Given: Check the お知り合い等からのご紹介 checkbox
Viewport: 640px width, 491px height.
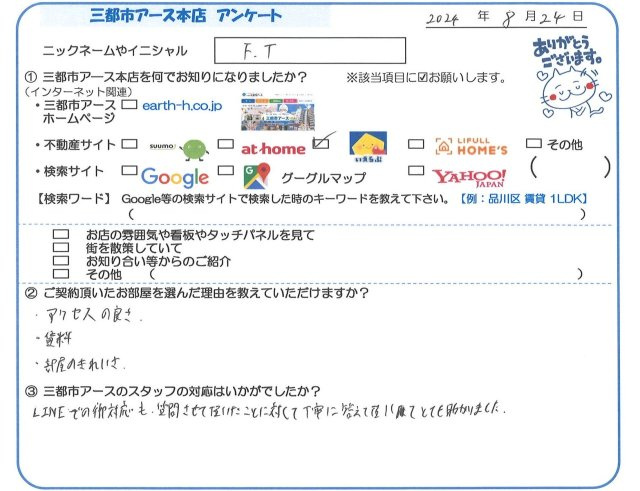Looking at the screenshot, I should (61, 260).
